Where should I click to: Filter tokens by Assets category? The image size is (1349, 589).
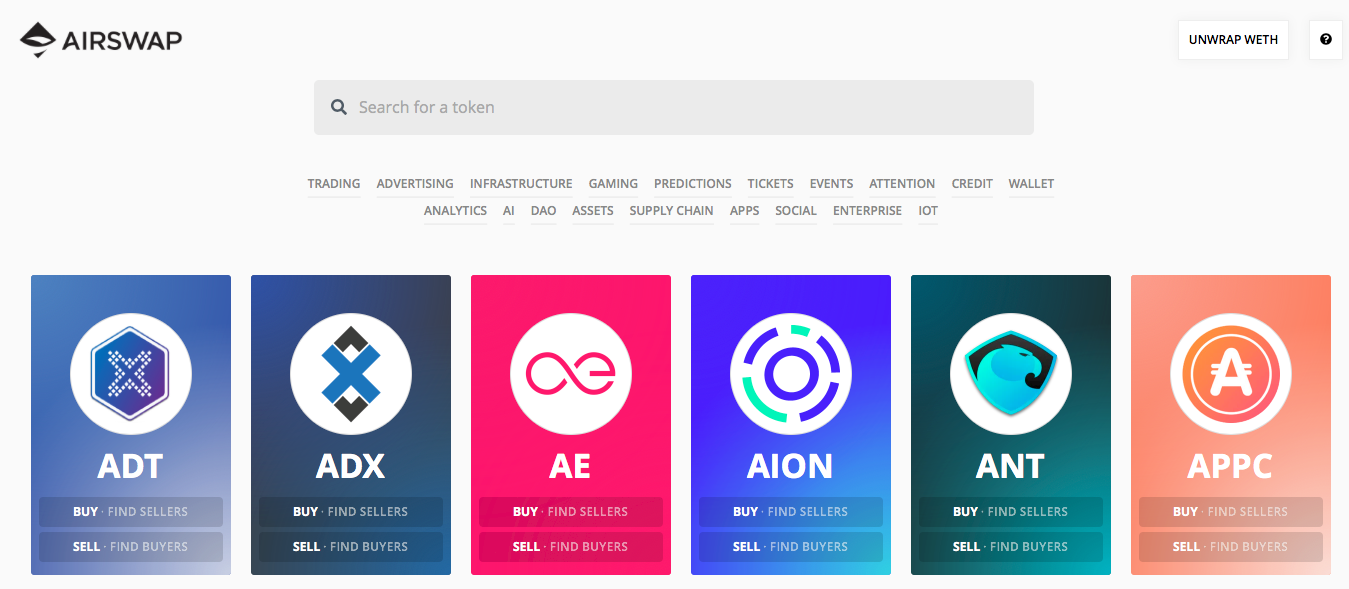(593, 211)
